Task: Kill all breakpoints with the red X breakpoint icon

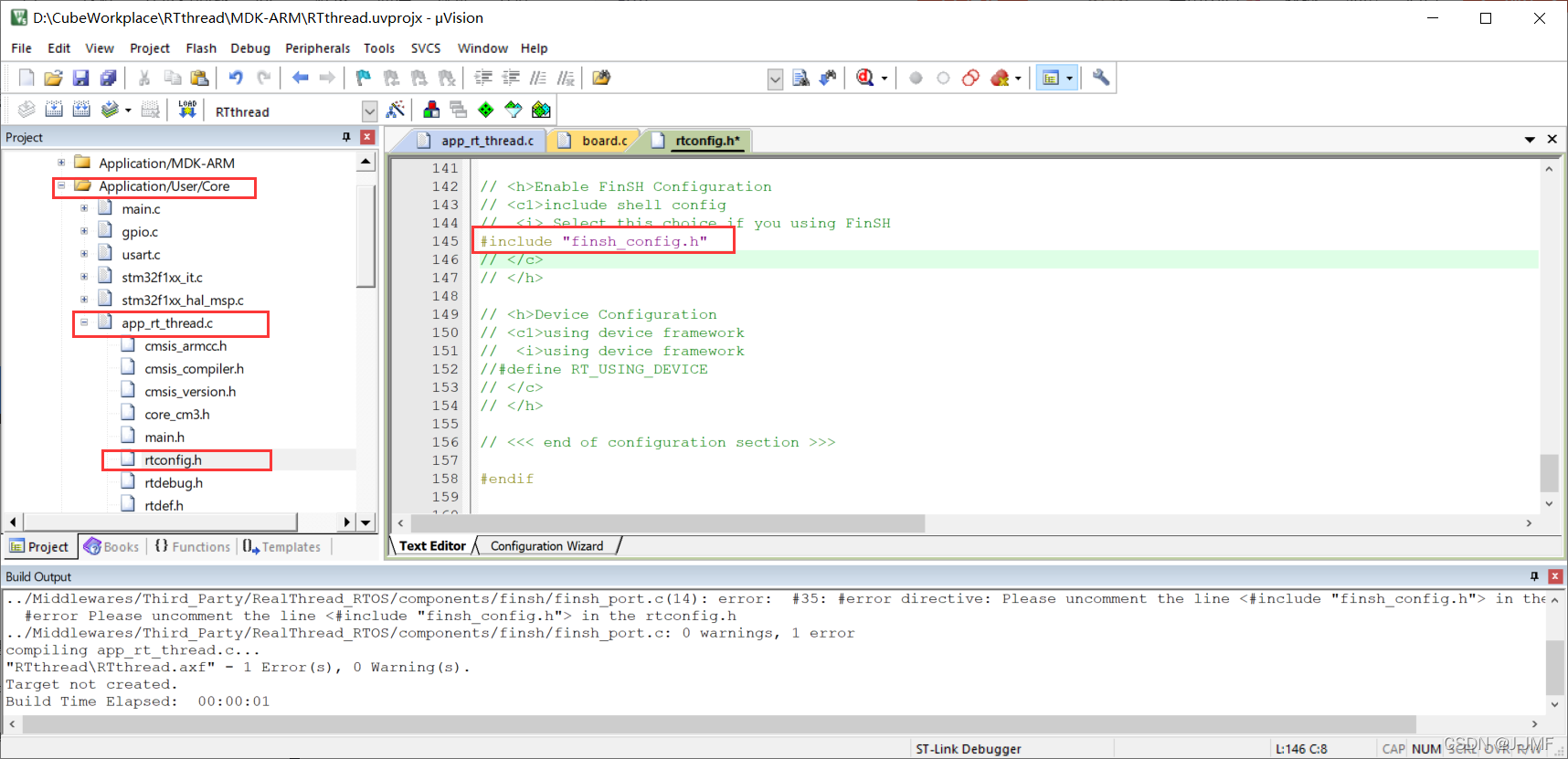Action: tap(1001, 78)
